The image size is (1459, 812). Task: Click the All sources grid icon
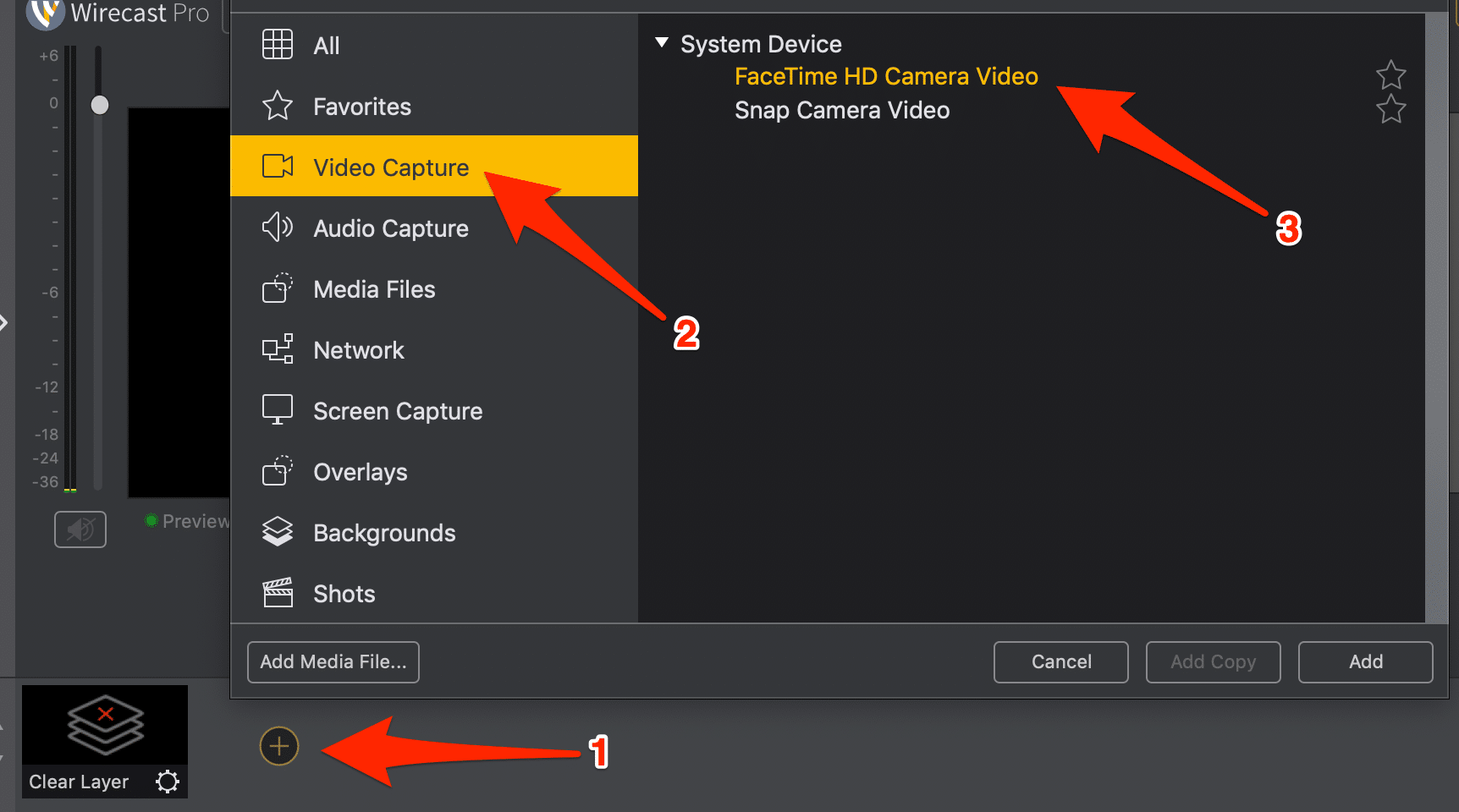278,44
